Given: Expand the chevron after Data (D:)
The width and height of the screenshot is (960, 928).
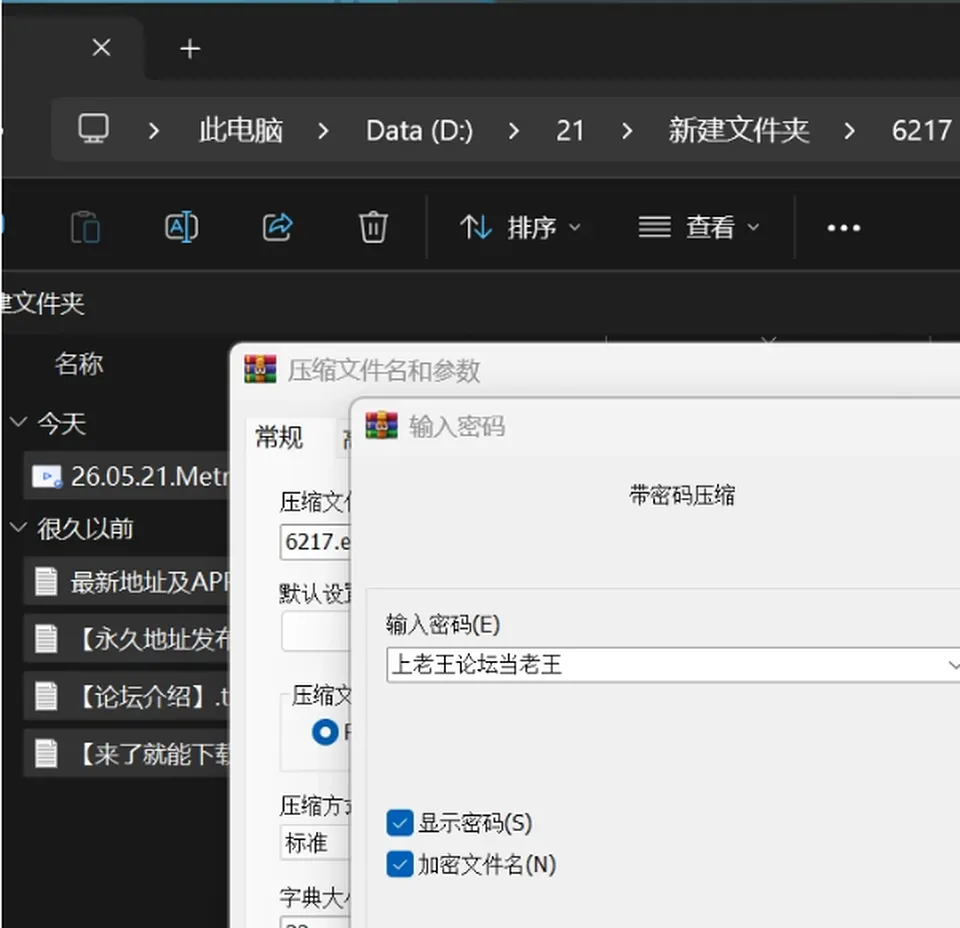Looking at the screenshot, I should tap(514, 130).
